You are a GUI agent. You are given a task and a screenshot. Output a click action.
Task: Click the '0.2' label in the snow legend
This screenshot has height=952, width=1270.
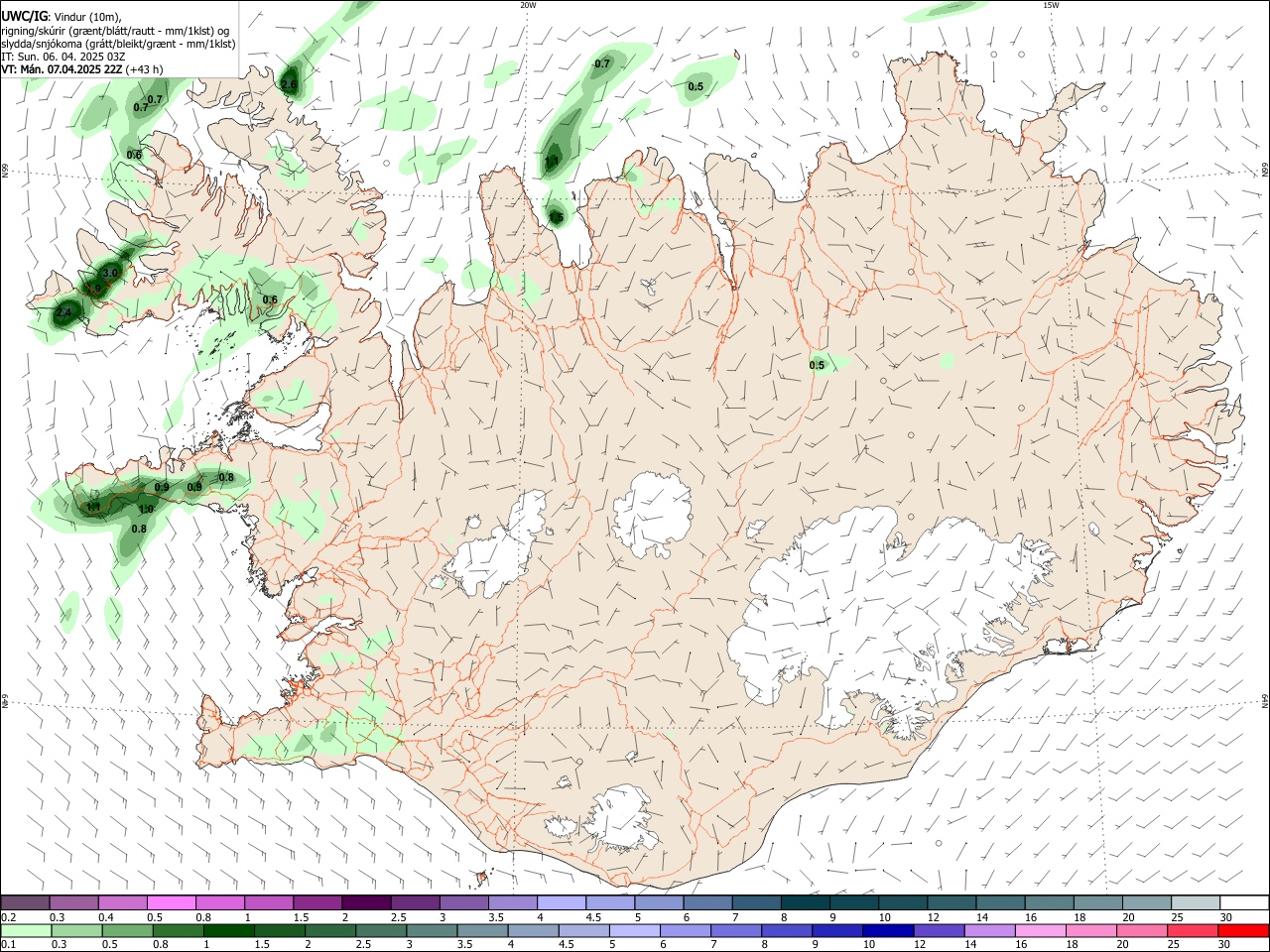(x=9, y=918)
